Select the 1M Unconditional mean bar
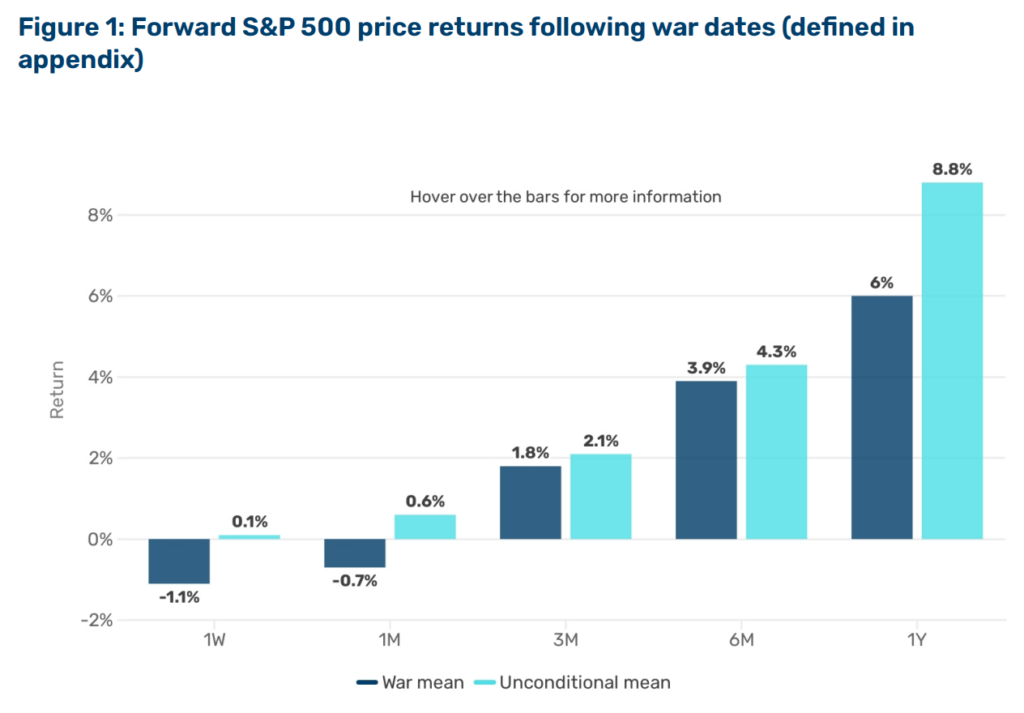This screenshot has height=713, width=1024. (x=425, y=527)
